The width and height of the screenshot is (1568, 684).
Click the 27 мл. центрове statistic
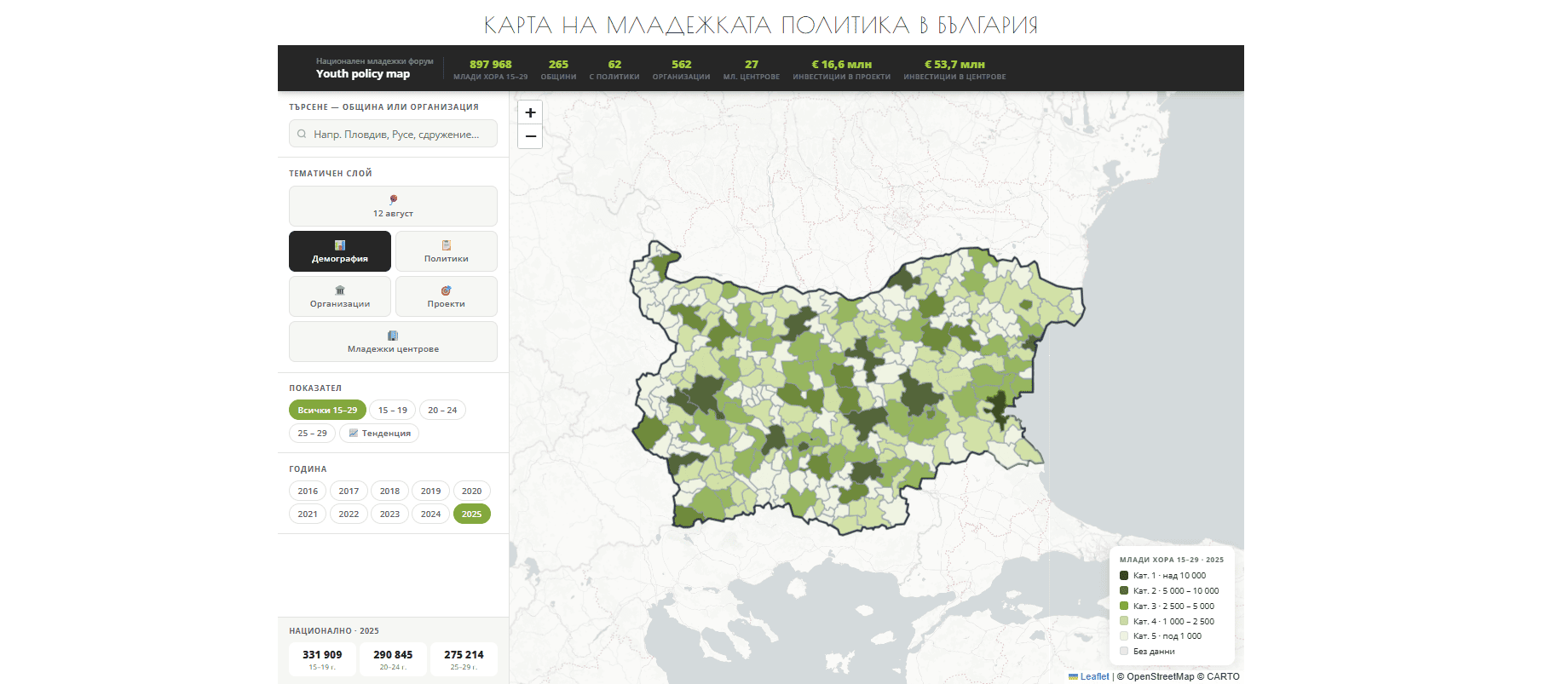(752, 70)
